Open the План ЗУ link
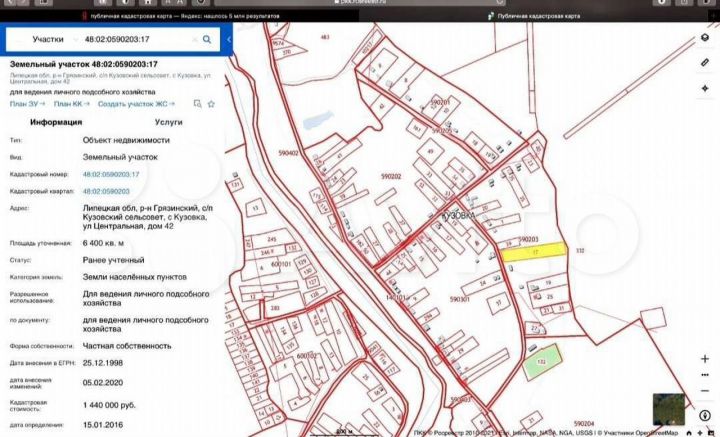The width and height of the screenshot is (720, 437). 28,104
